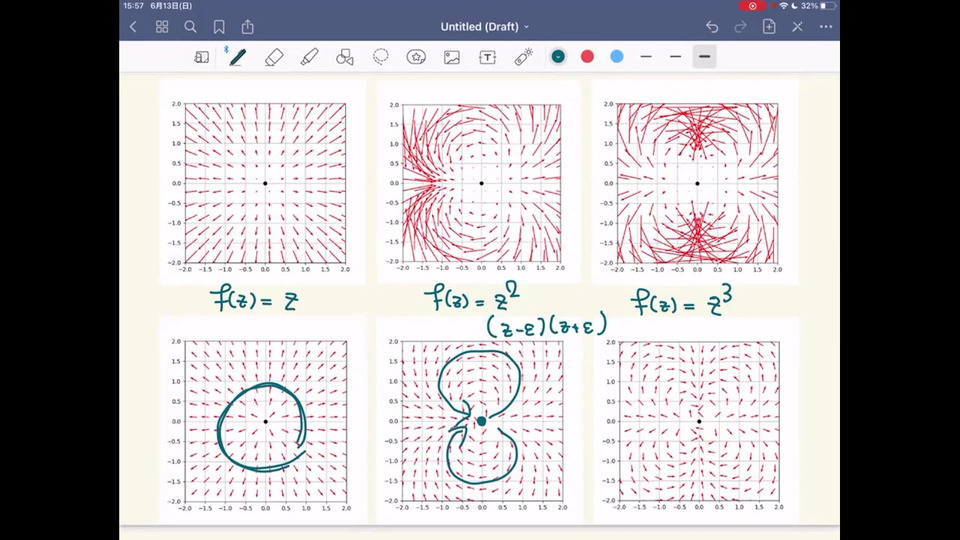Open the more options ellipsis menu
Screen dimensions: 960x540
826,27
